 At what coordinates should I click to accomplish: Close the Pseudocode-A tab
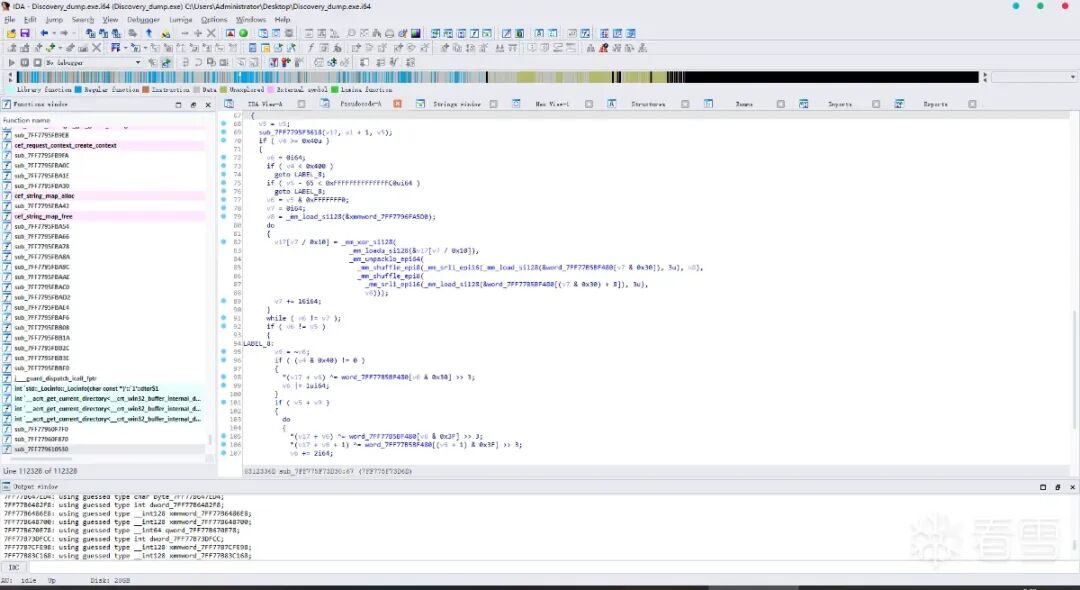point(397,104)
